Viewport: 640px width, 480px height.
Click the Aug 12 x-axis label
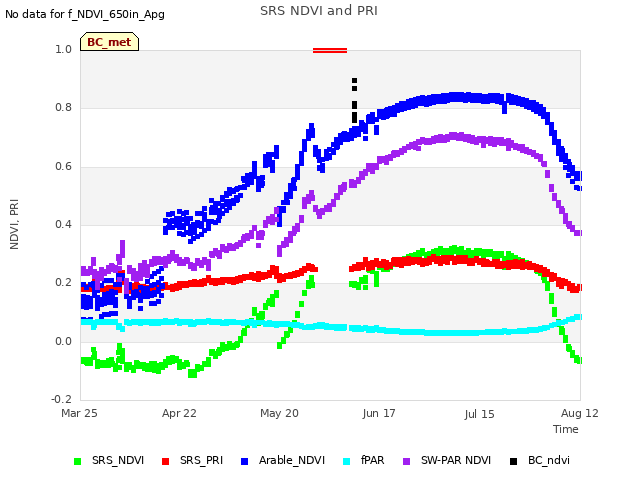[x=580, y=413]
